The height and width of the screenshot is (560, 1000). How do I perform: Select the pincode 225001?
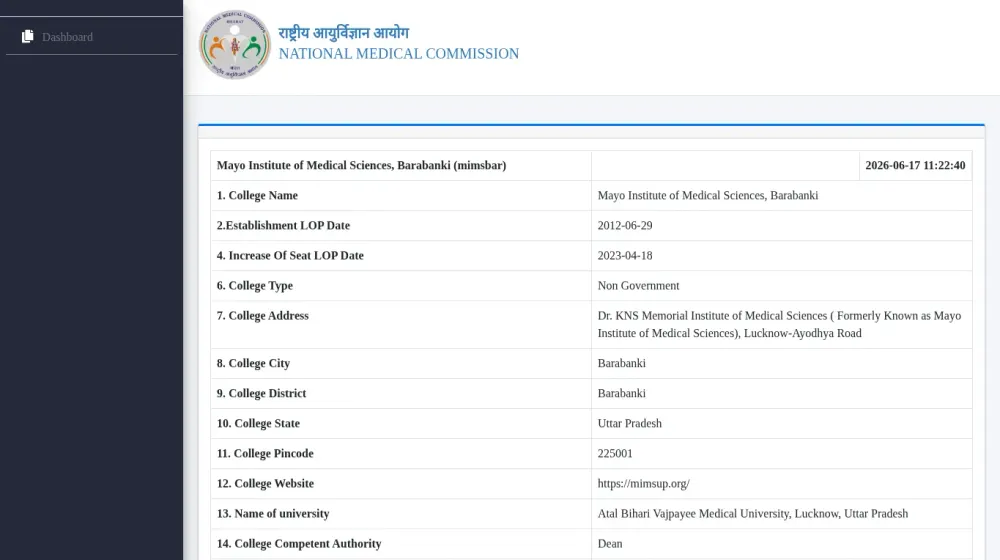point(615,453)
